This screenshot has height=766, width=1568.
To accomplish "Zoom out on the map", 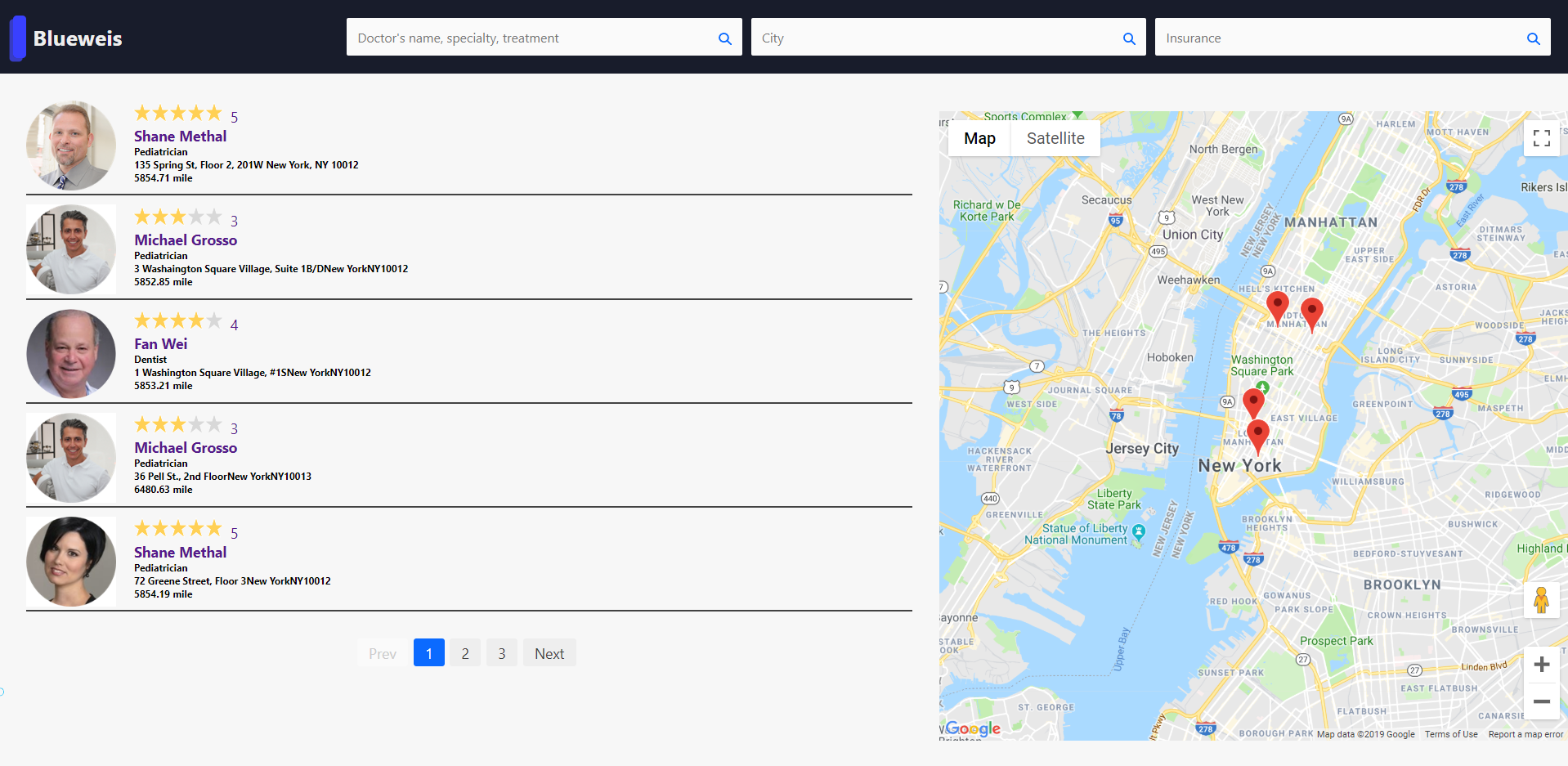I will point(1541,701).
